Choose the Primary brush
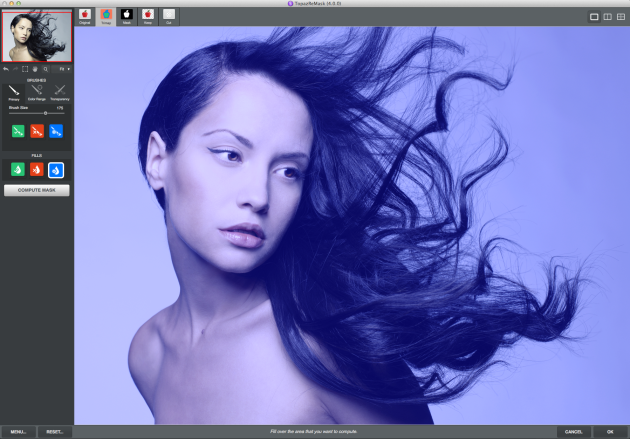The width and height of the screenshot is (630, 439). (x=14, y=93)
